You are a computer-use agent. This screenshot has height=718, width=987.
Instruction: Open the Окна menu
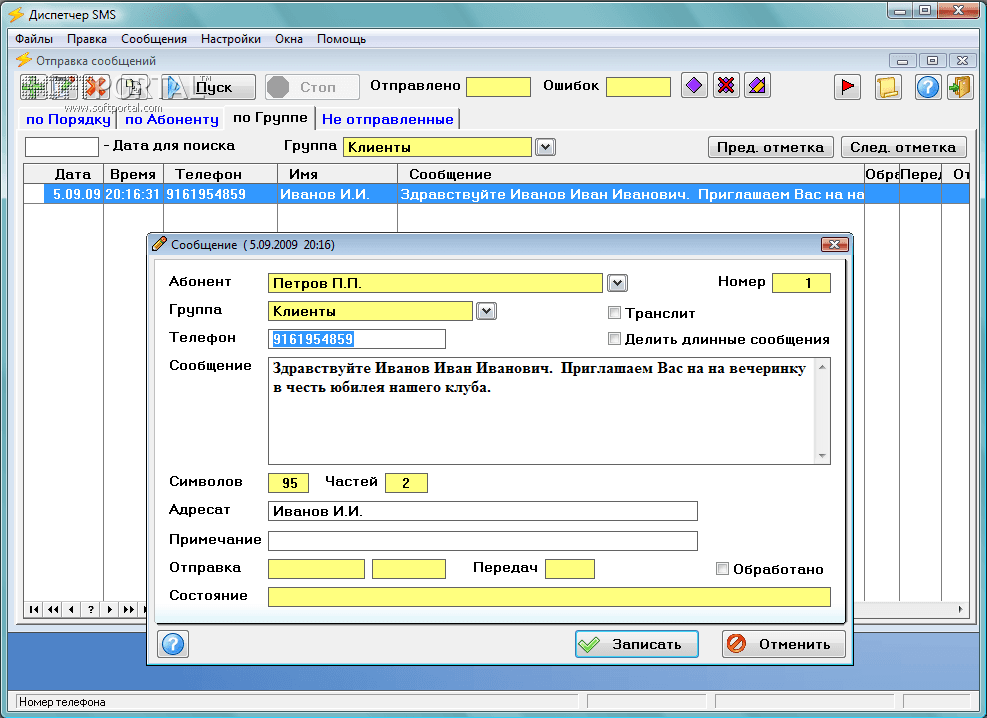coord(289,39)
